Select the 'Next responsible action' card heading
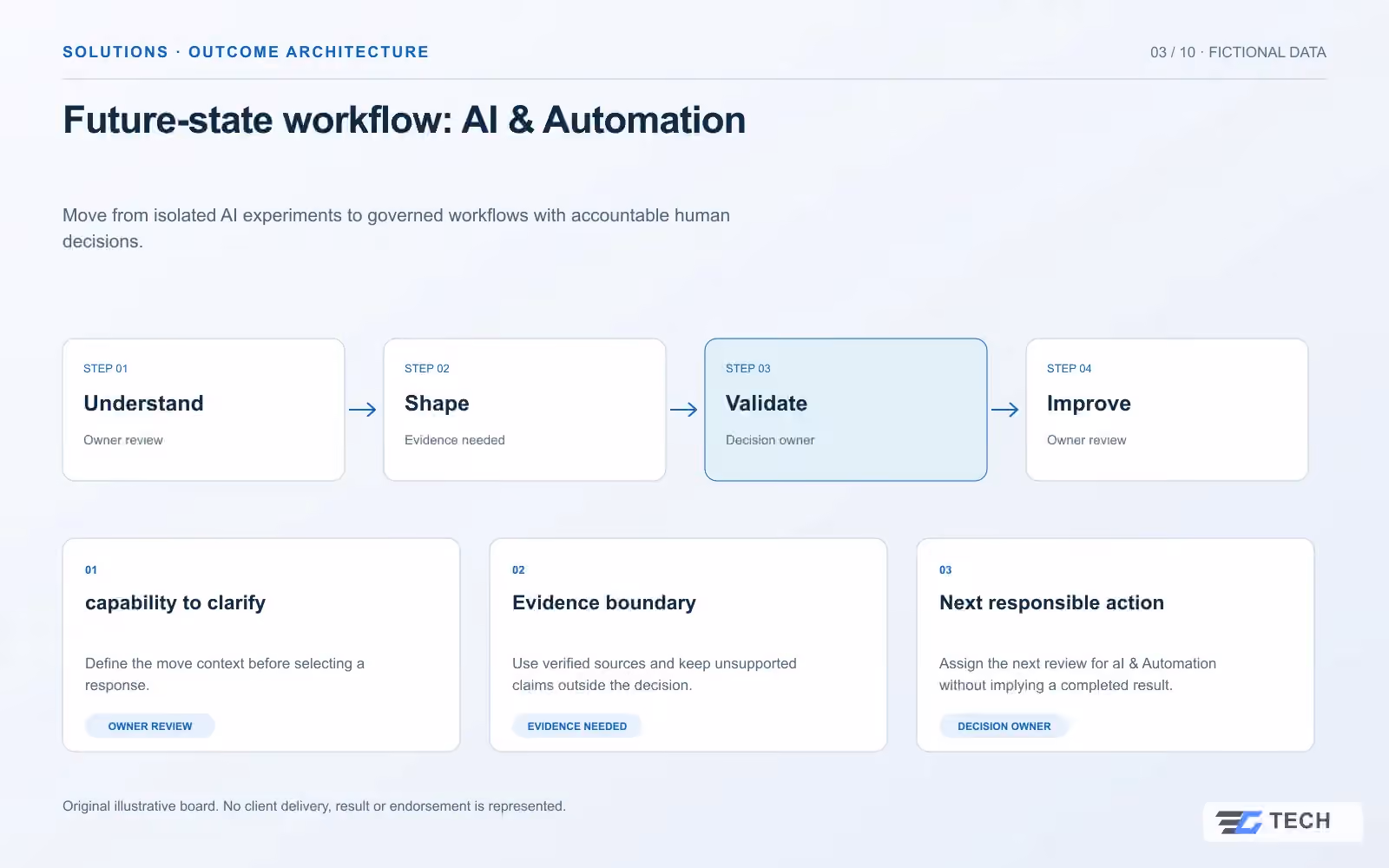This screenshot has width=1389, height=868. tap(1051, 603)
